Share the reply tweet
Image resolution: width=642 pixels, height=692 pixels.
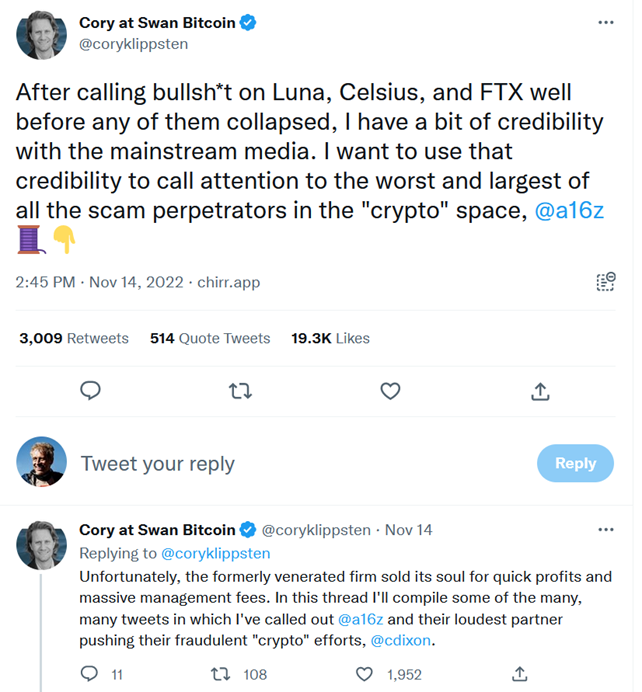tap(520, 674)
